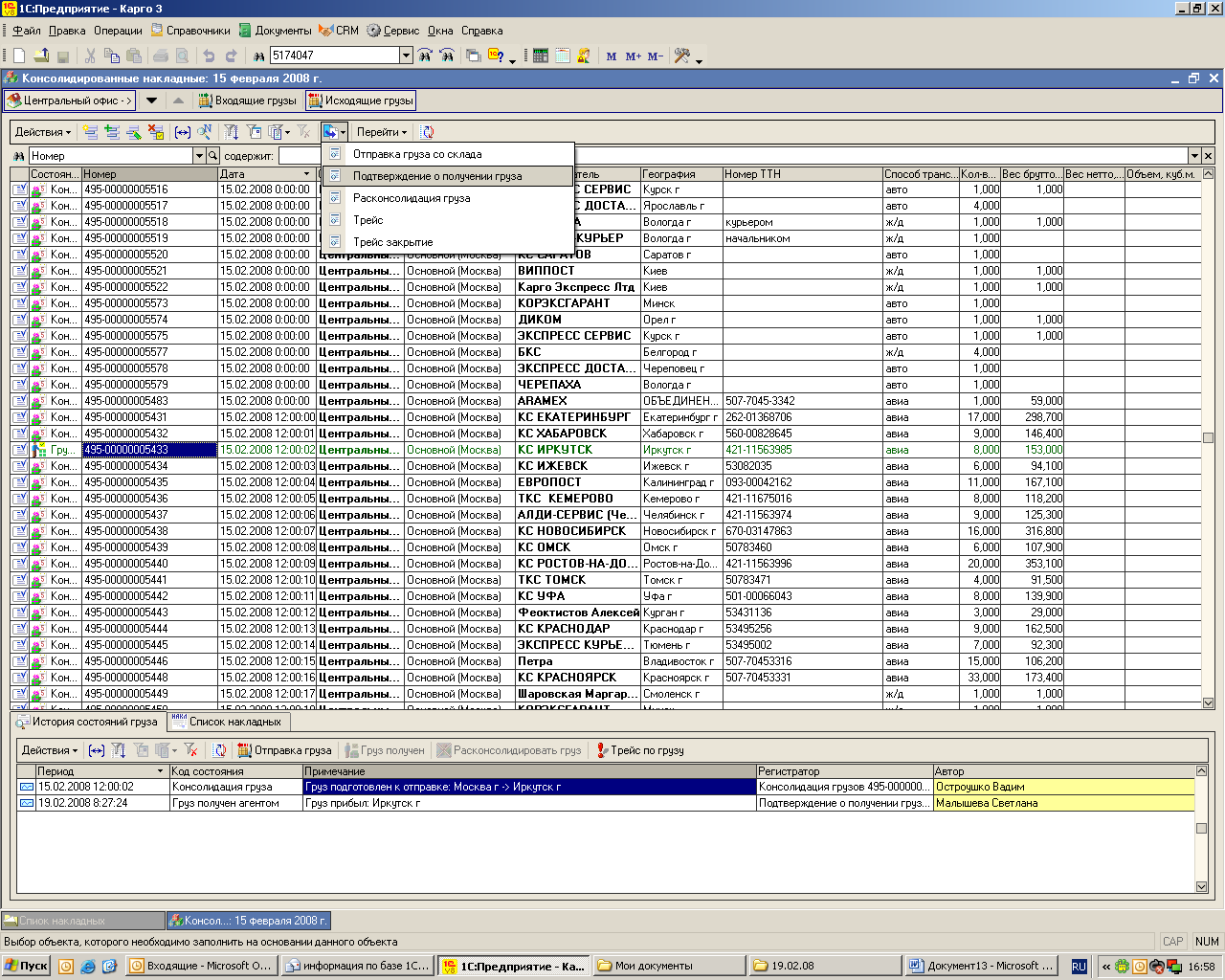Click the Add by copying icon in list toolbar

112,132
